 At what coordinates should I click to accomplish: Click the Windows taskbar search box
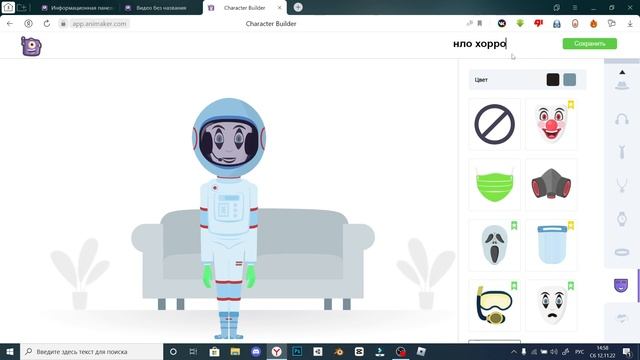pyautogui.click(x=91, y=351)
